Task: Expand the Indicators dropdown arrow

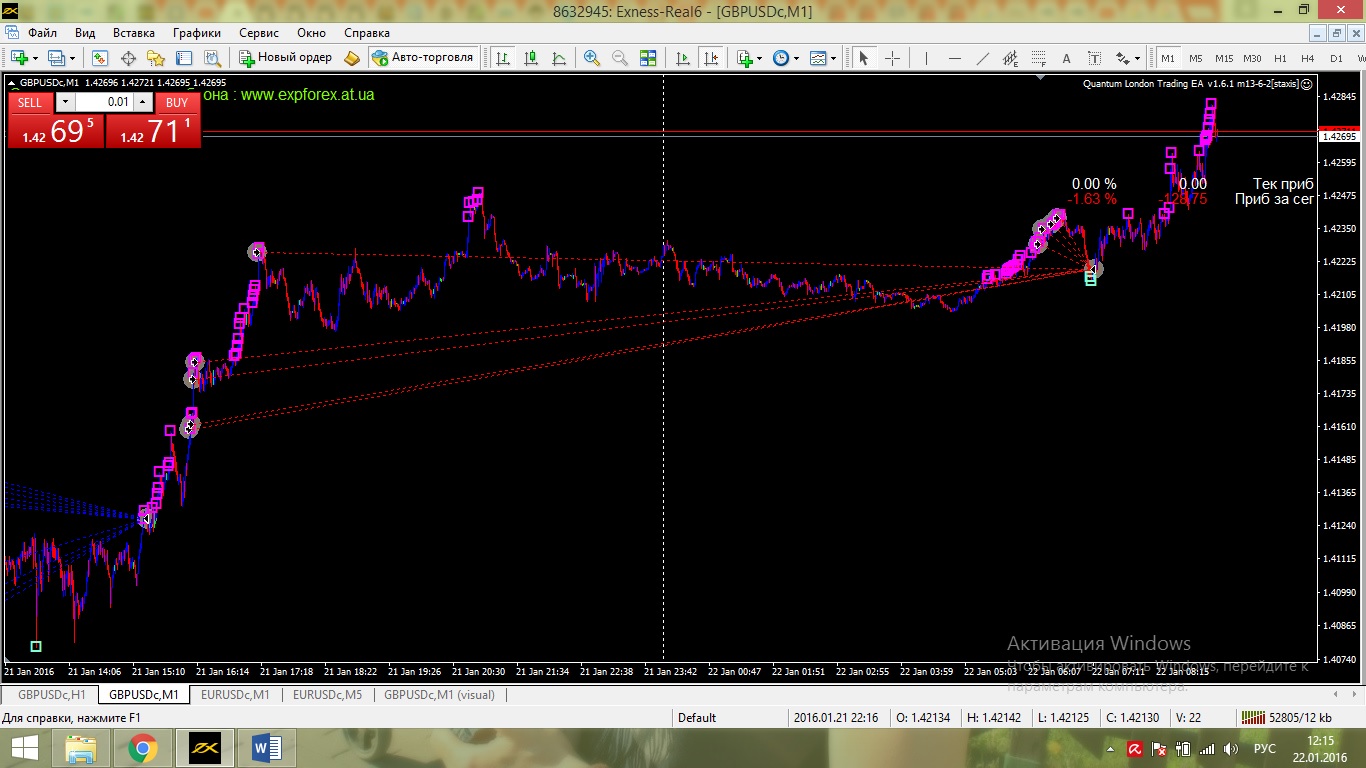Action: [x=759, y=58]
